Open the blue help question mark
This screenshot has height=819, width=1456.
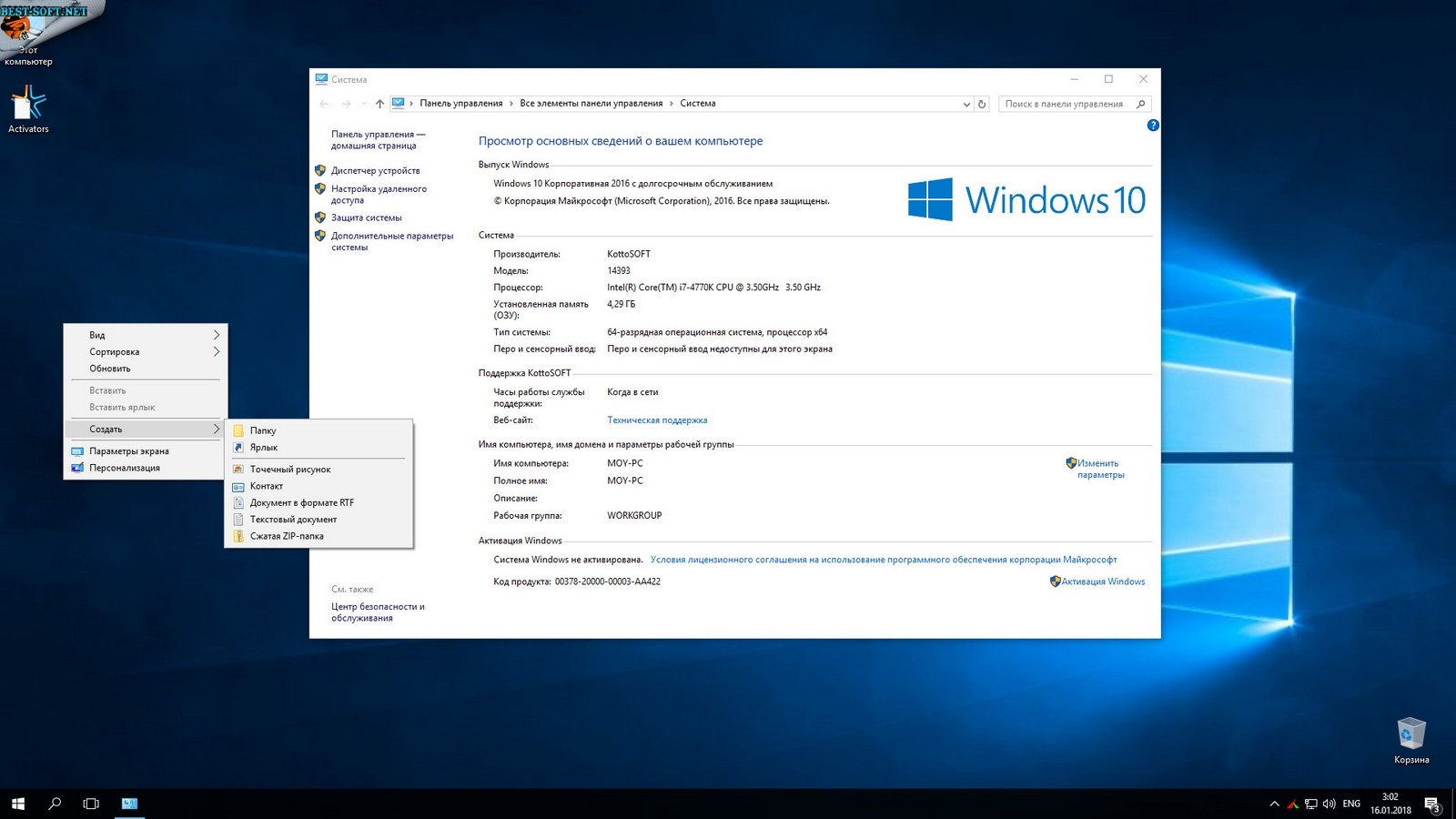click(1153, 126)
